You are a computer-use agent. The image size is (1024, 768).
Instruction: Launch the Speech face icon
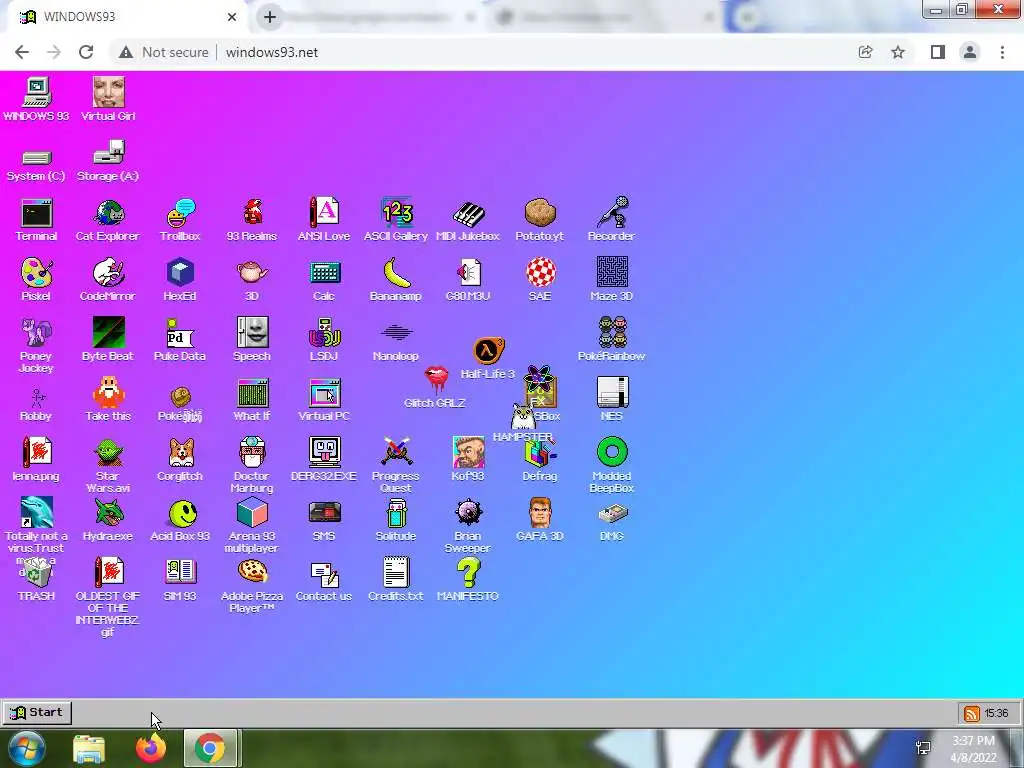coord(252,332)
